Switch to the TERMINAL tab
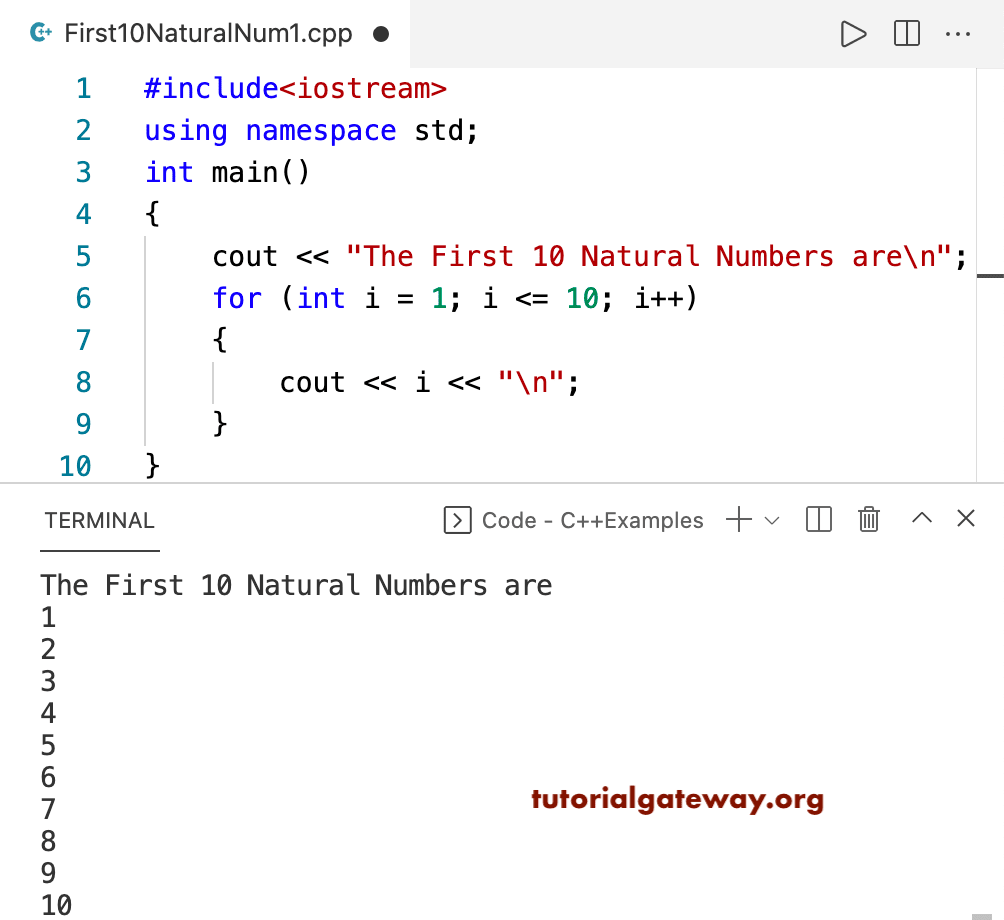This screenshot has width=1004, height=920. click(x=99, y=520)
